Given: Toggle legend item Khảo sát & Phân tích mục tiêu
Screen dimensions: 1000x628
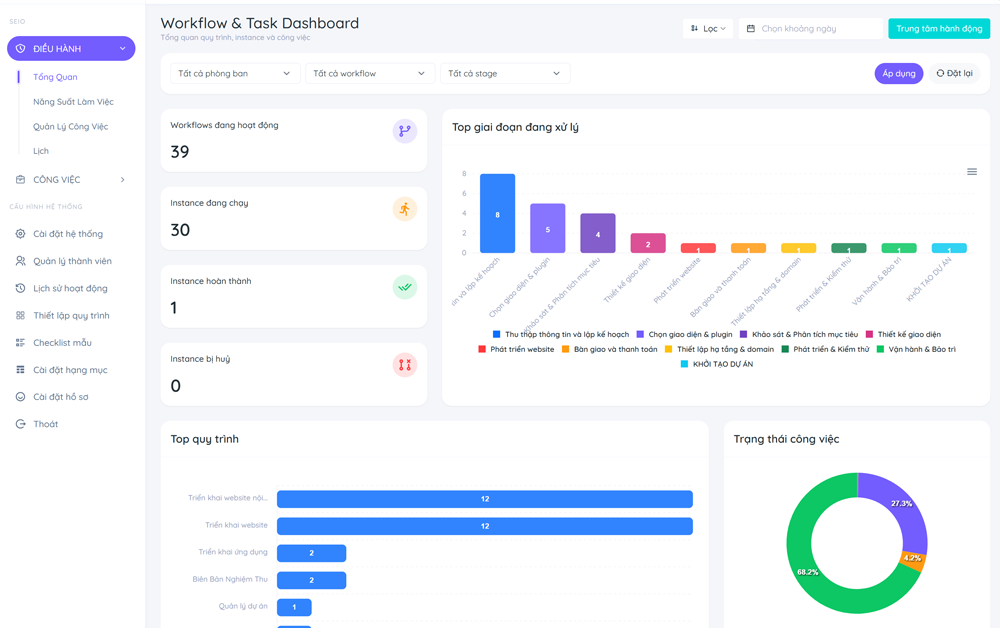Looking at the screenshot, I should click(x=798, y=334).
